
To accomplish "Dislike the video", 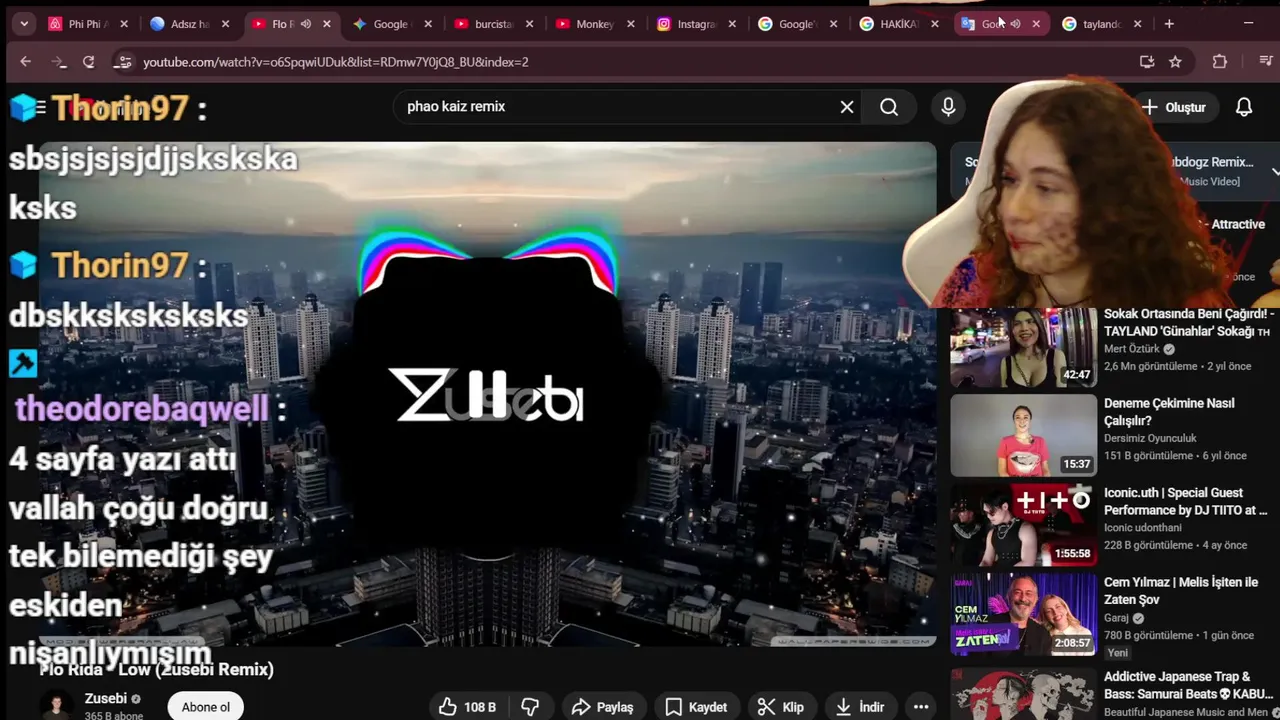I will [x=530, y=707].
